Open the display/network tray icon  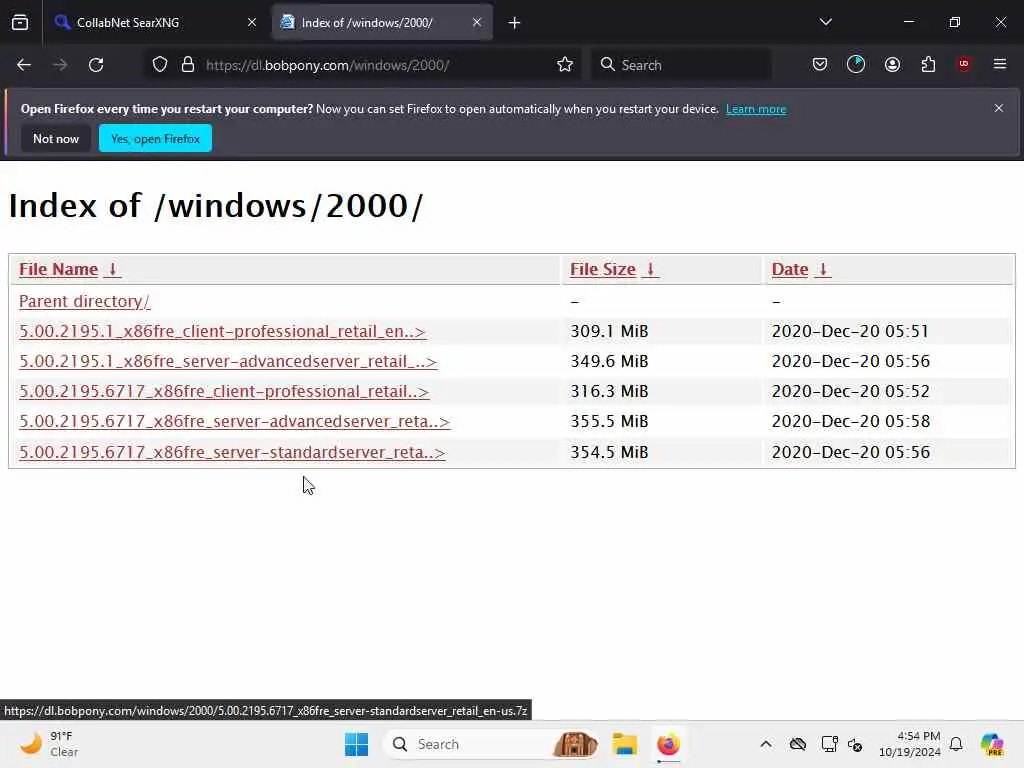829,744
